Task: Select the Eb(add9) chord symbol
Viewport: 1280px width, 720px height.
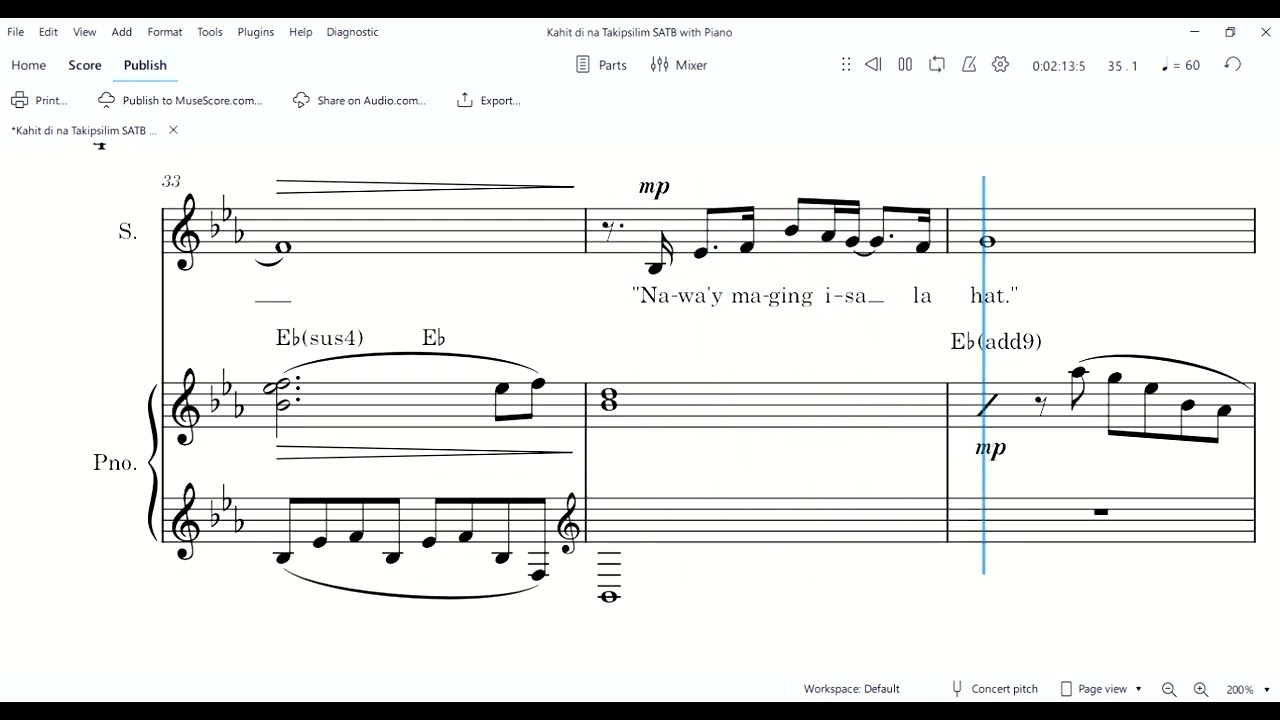Action: 996,342
